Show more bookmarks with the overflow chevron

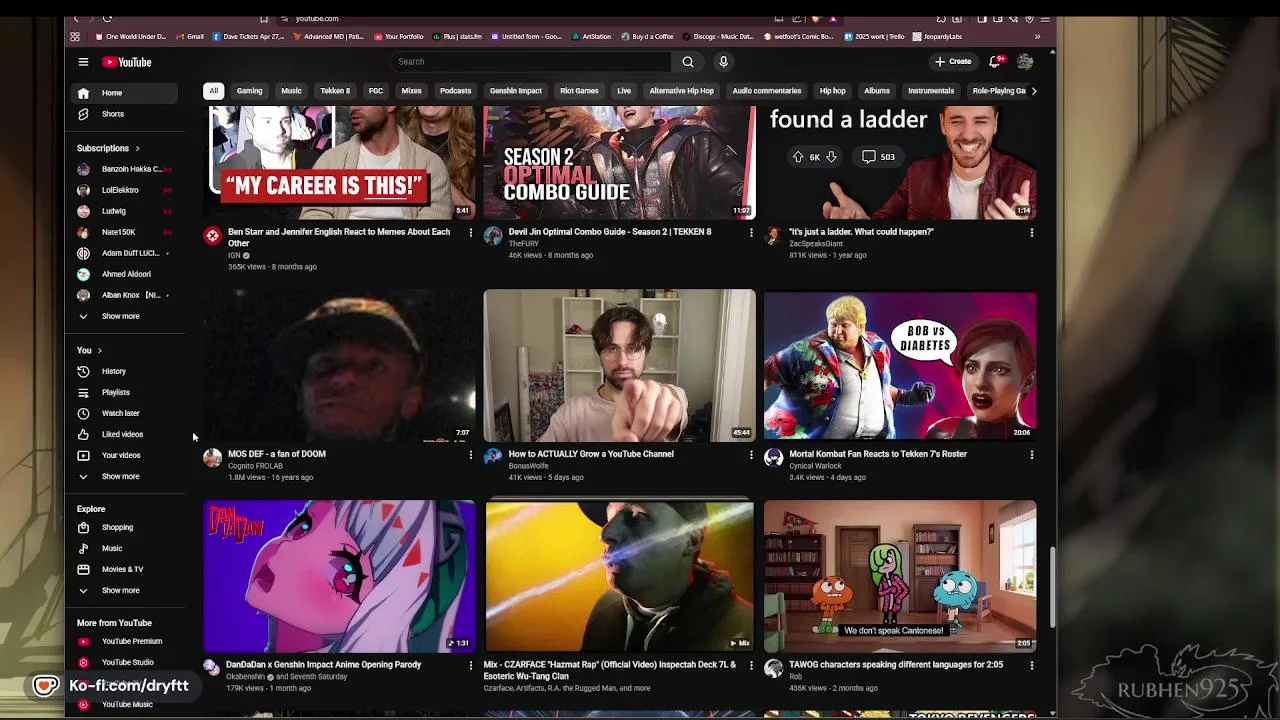point(1037,37)
